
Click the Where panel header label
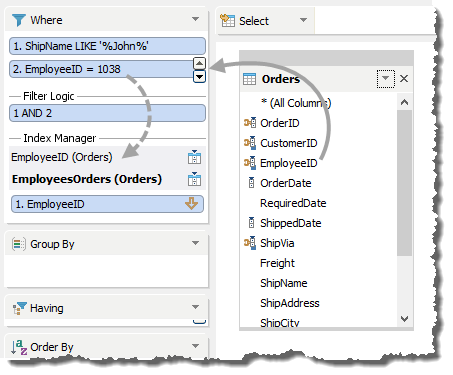tap(46, 20)
